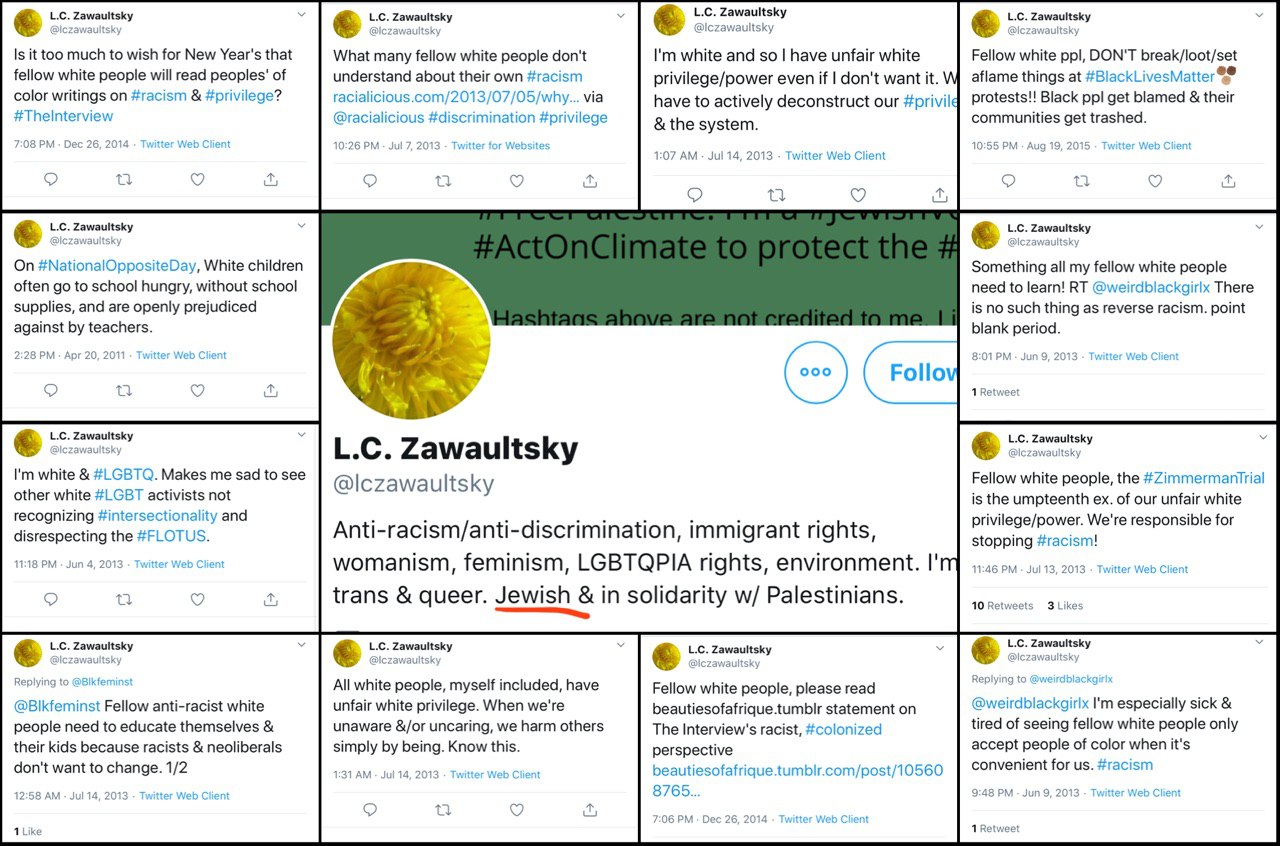Open the #intersectionality hashtag link
The height and width of the screenshot is (846, 1280).
click(x=157, y=516)
